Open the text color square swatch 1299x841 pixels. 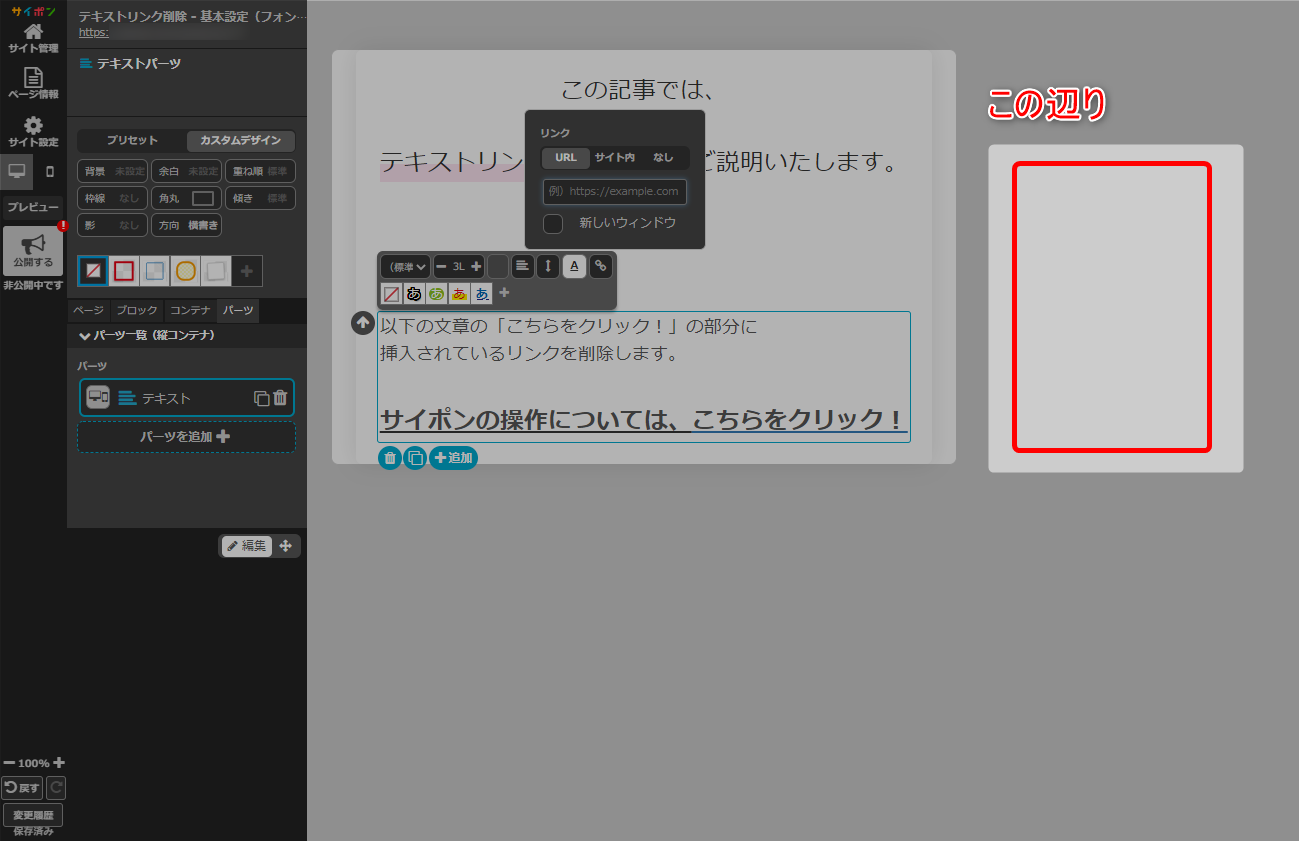(x=498, y=267)
